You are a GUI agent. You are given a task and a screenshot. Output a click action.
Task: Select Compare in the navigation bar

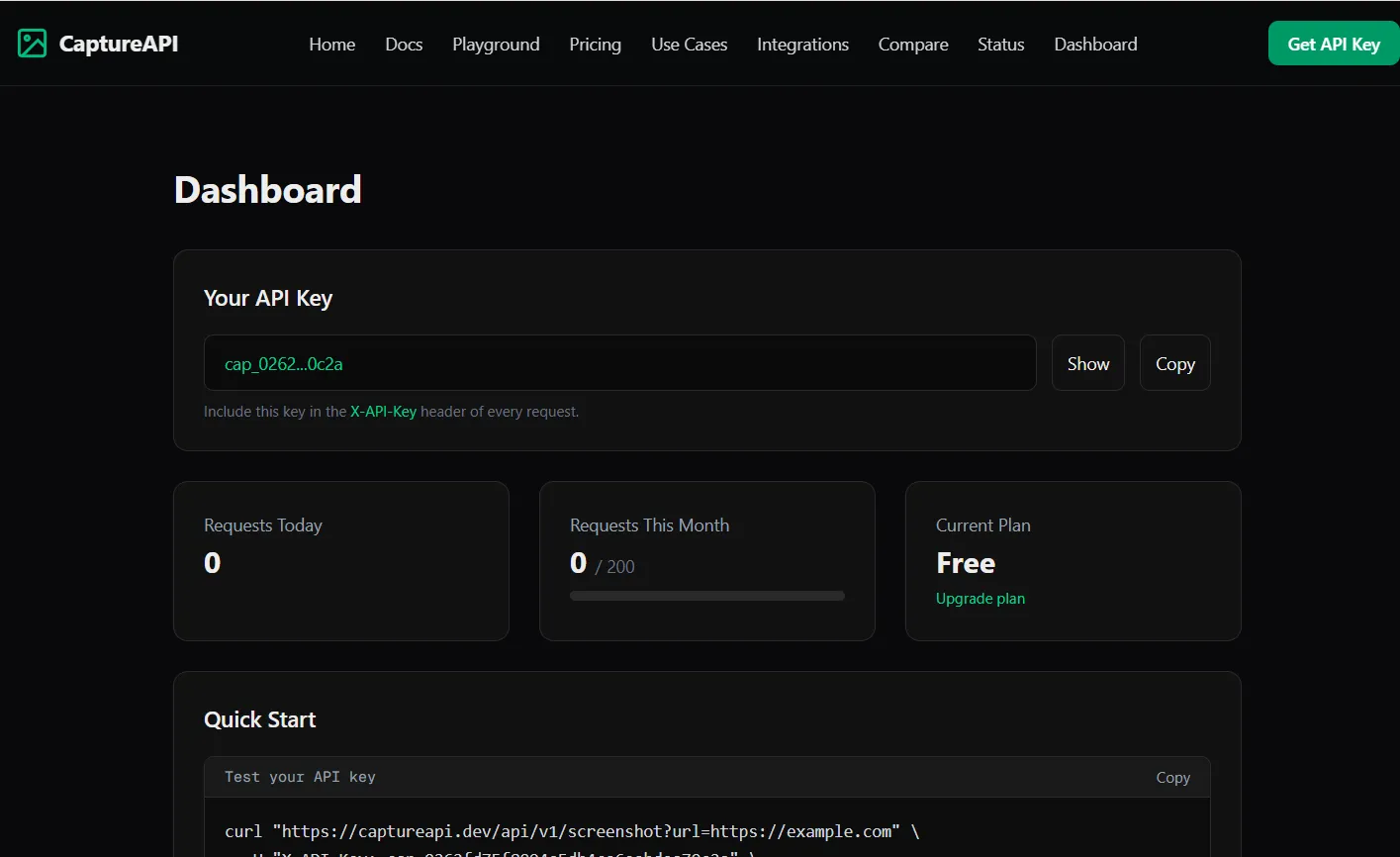(913, 45)
